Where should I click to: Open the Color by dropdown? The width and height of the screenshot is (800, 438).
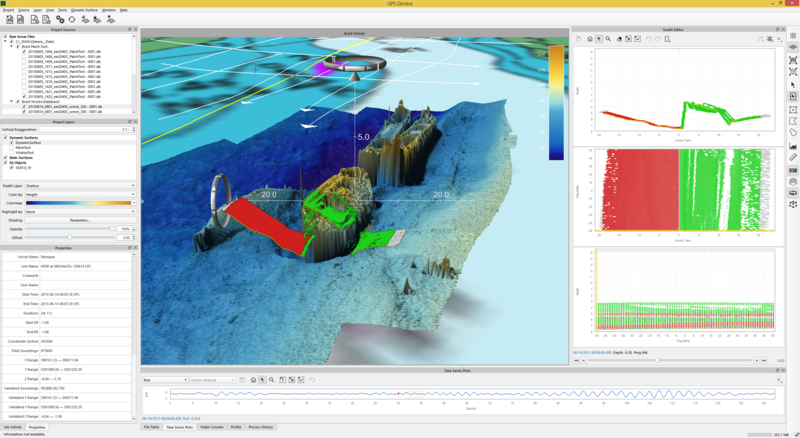point(82,194)
